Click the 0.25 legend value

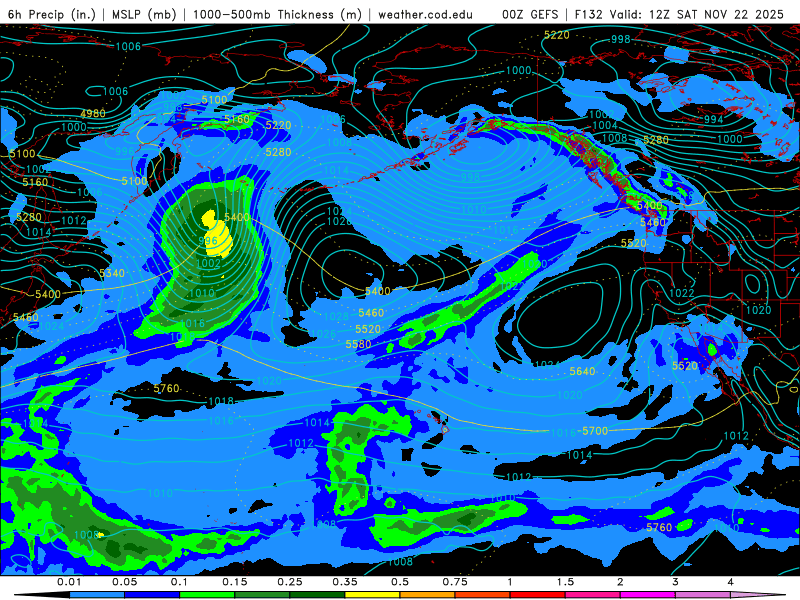tap(290, 582)
